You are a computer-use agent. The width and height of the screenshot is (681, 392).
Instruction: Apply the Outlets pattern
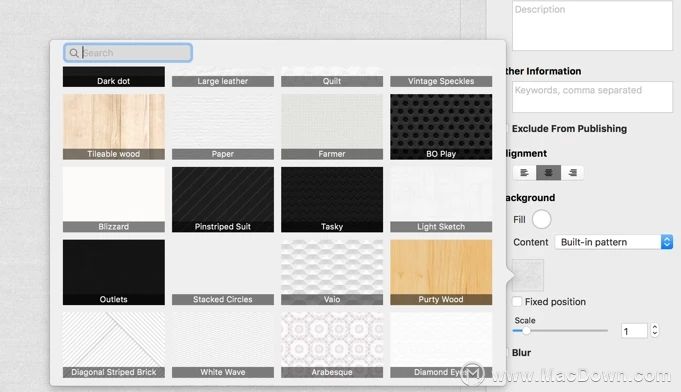(114, 272)
